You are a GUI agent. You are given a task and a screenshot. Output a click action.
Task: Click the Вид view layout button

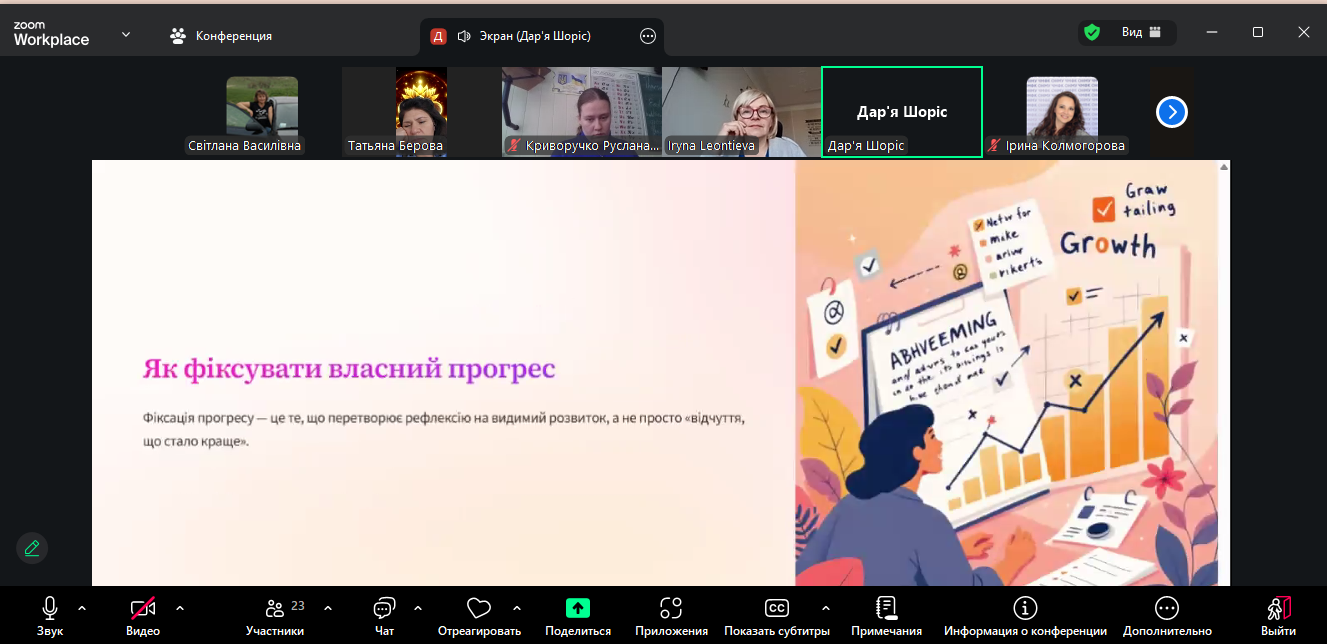[1140, 33]
